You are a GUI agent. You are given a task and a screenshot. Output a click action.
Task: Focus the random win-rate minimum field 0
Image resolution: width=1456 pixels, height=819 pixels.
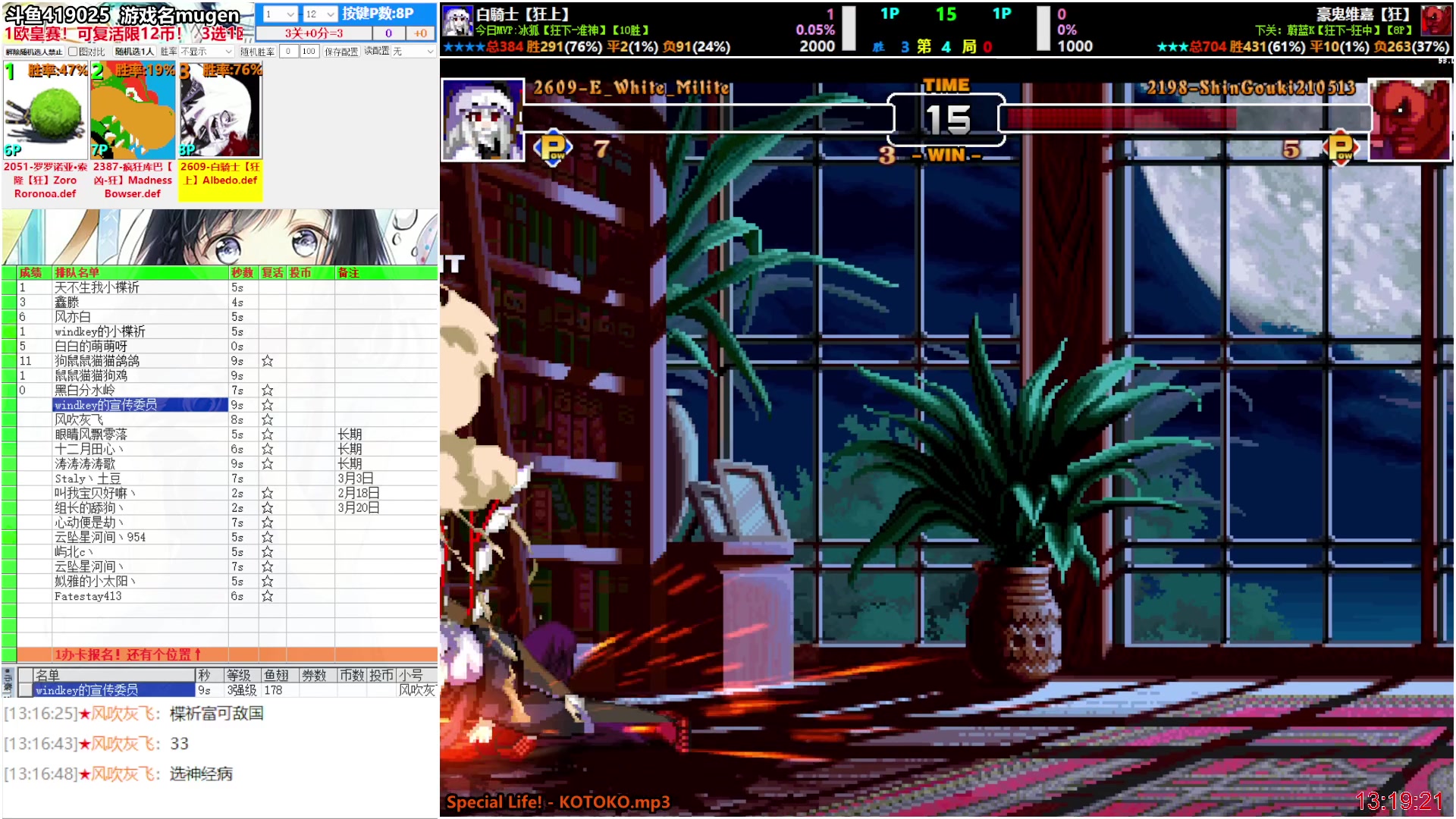click(x=288, y=52)
